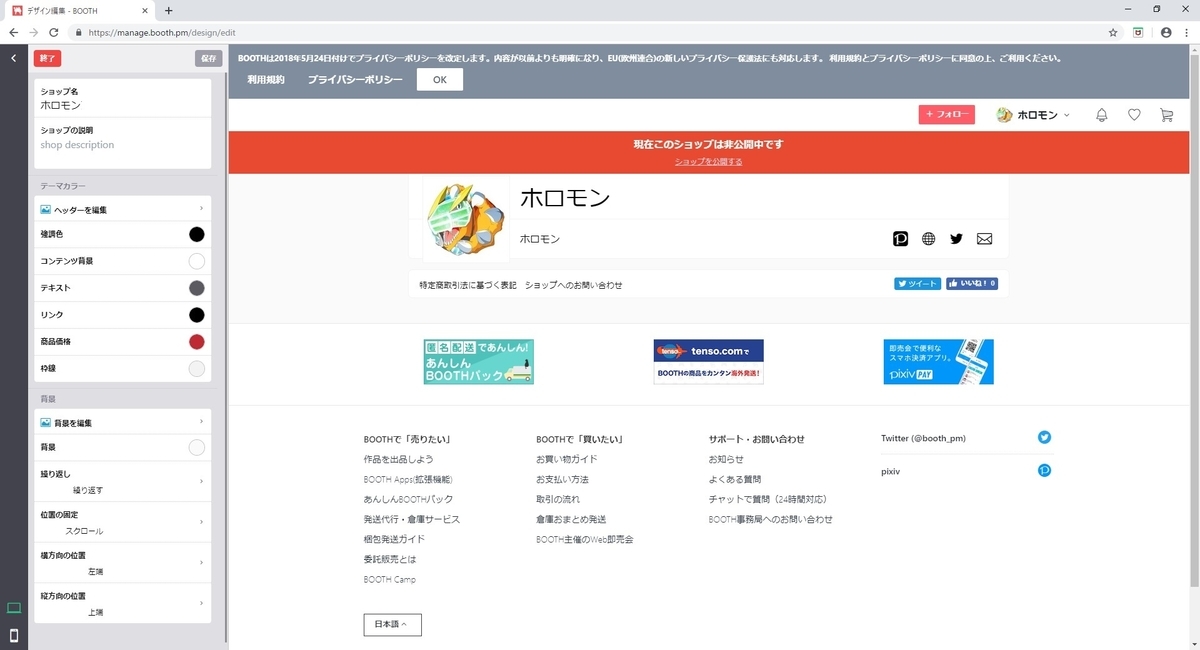Go back in browser history
The height and width of the screenshot is (650, 1200).
click(14, 32)
